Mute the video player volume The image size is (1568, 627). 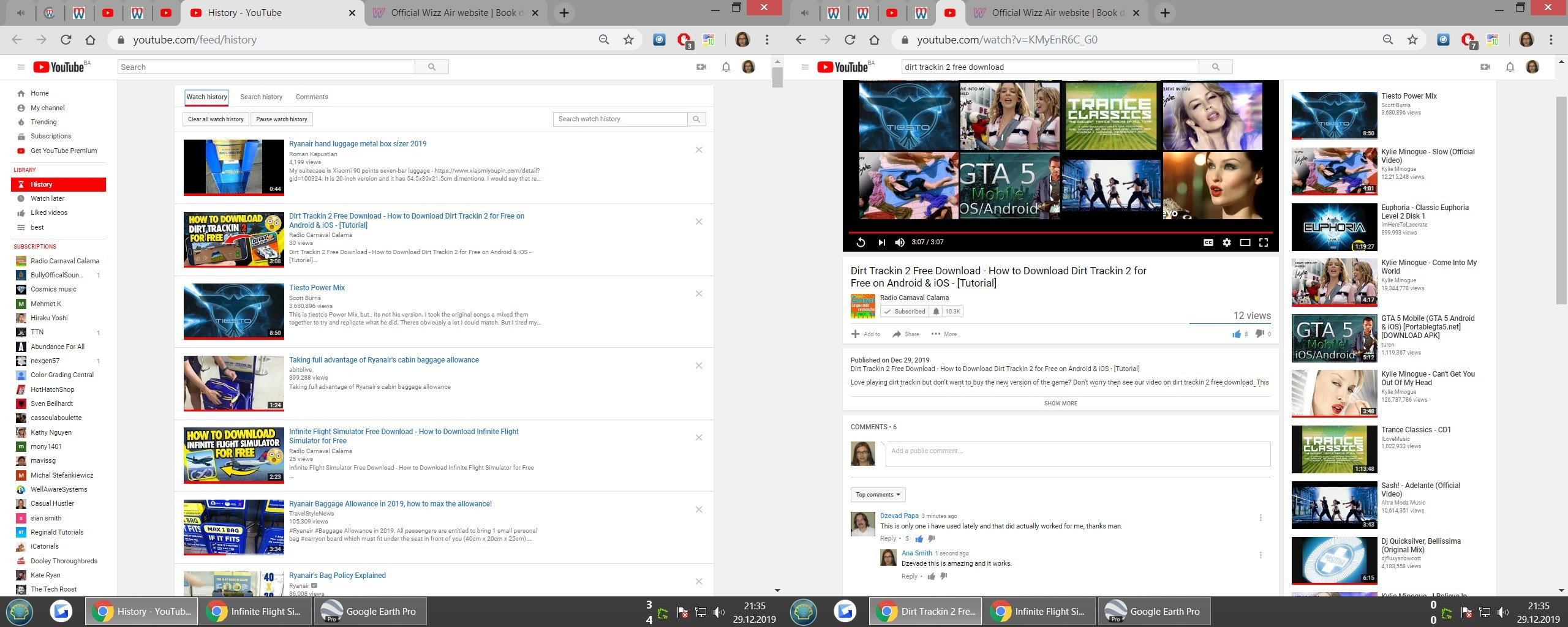point(900,242)
